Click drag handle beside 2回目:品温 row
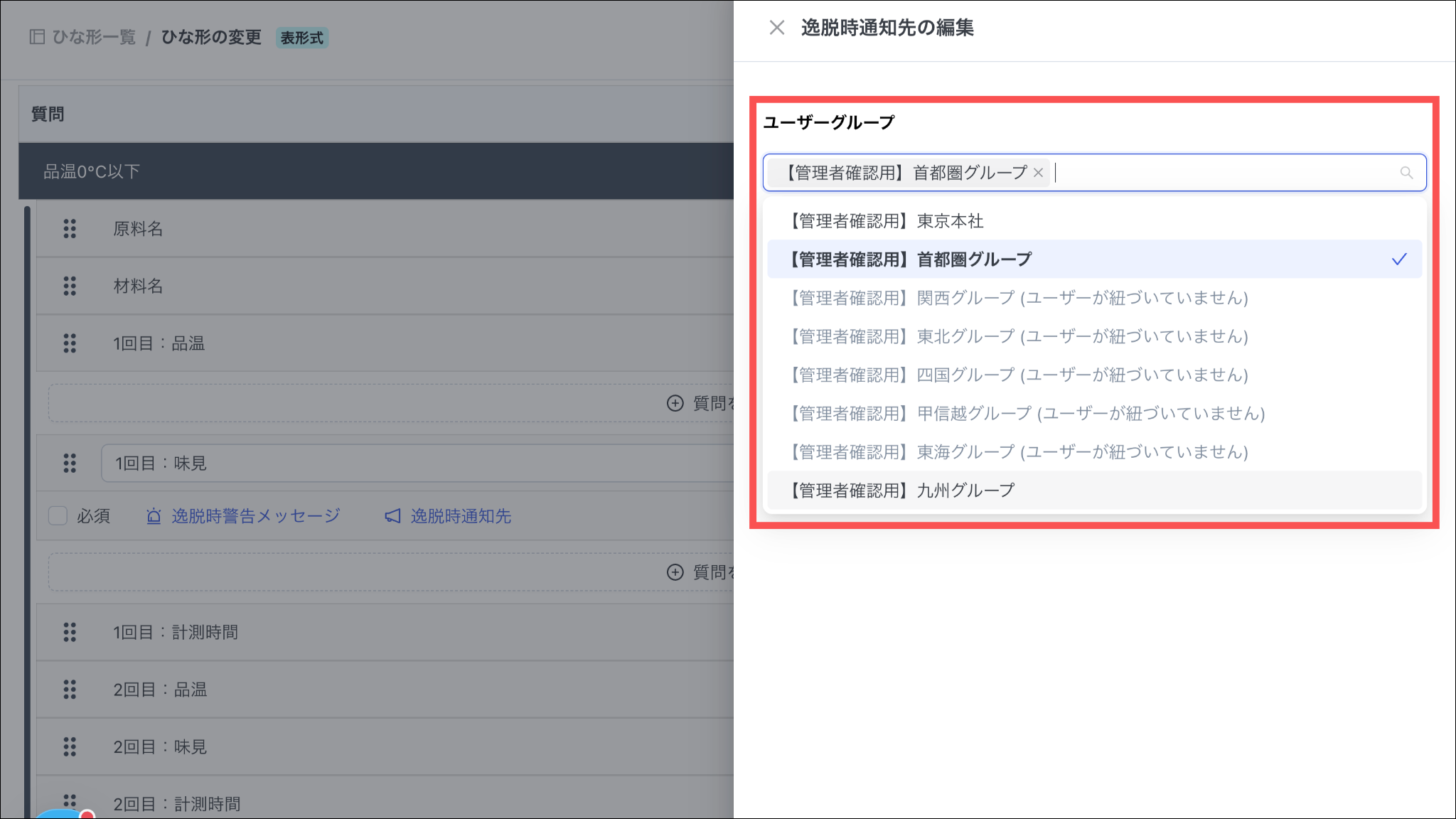 coord(70,689)
